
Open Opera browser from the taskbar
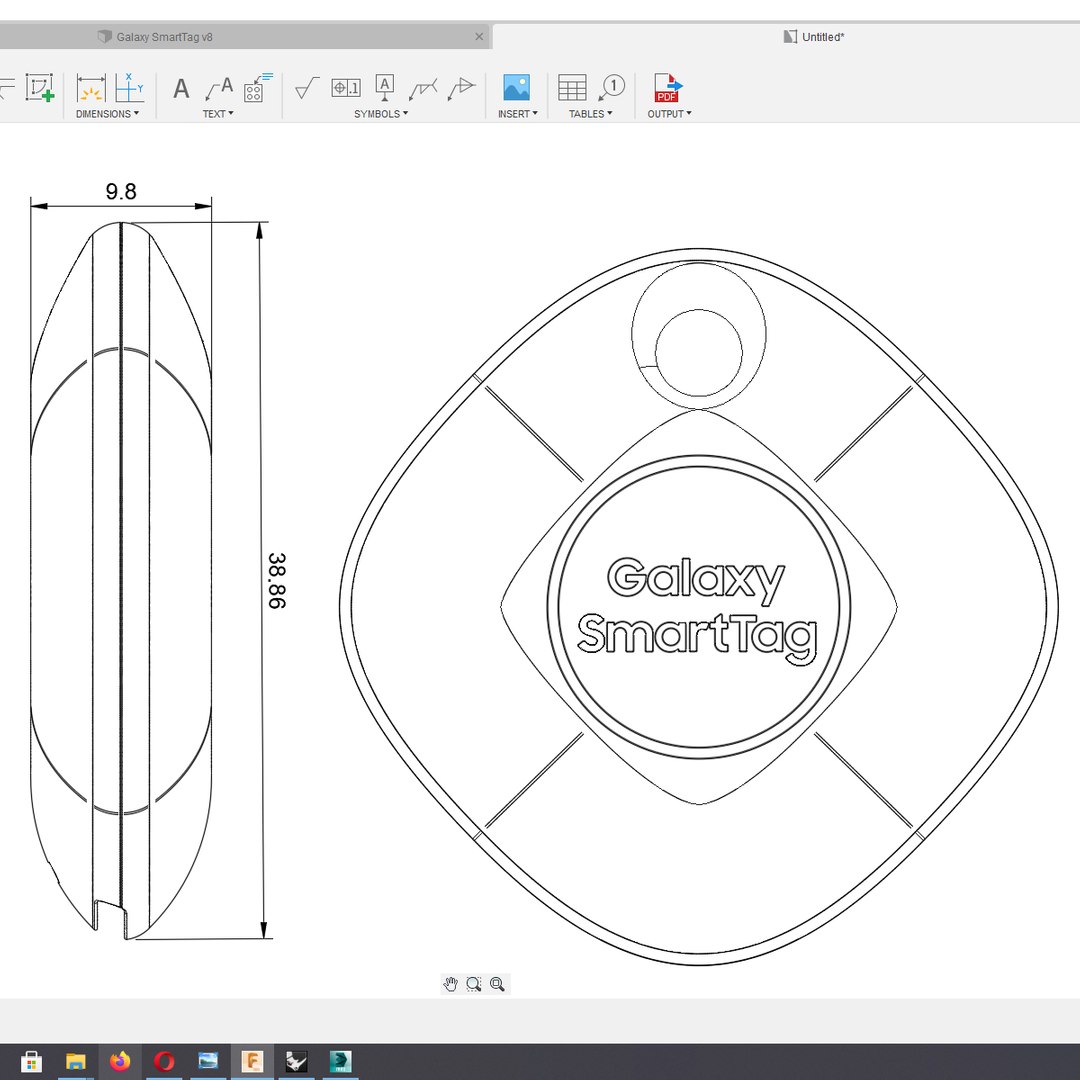pyautogui.click(x=164, y=1061)
